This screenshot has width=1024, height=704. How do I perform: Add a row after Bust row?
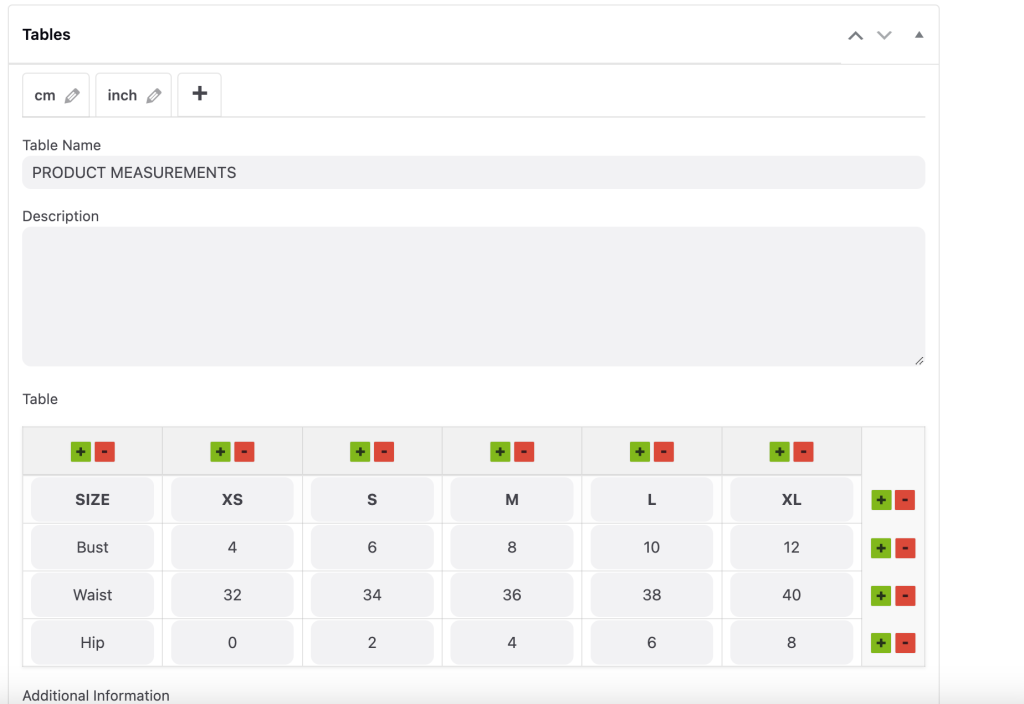(x=880, y=548)
